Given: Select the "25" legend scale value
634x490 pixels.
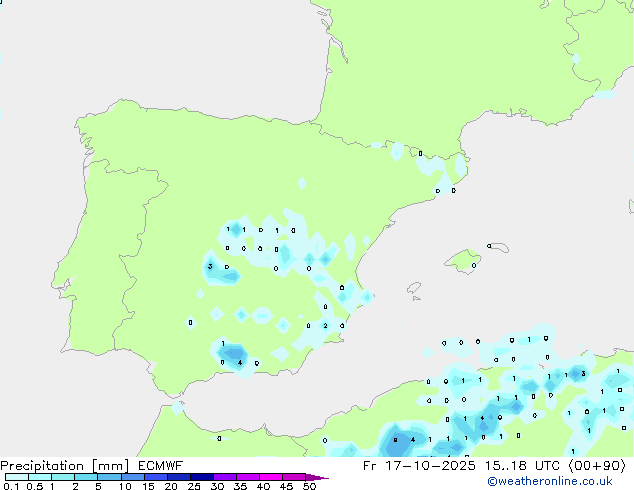Looking at the screenshot, I should [194, 486].
